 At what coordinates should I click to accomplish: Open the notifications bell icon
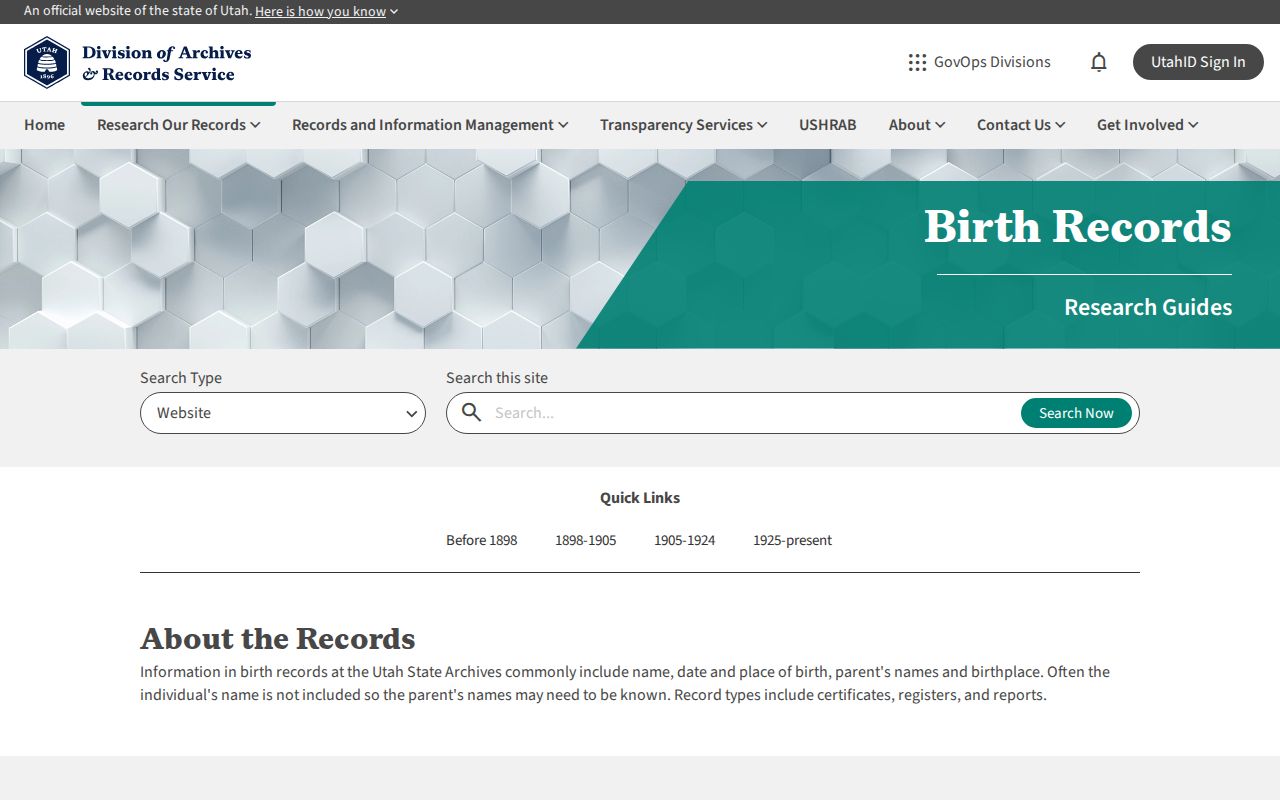tap(1099, 62)
